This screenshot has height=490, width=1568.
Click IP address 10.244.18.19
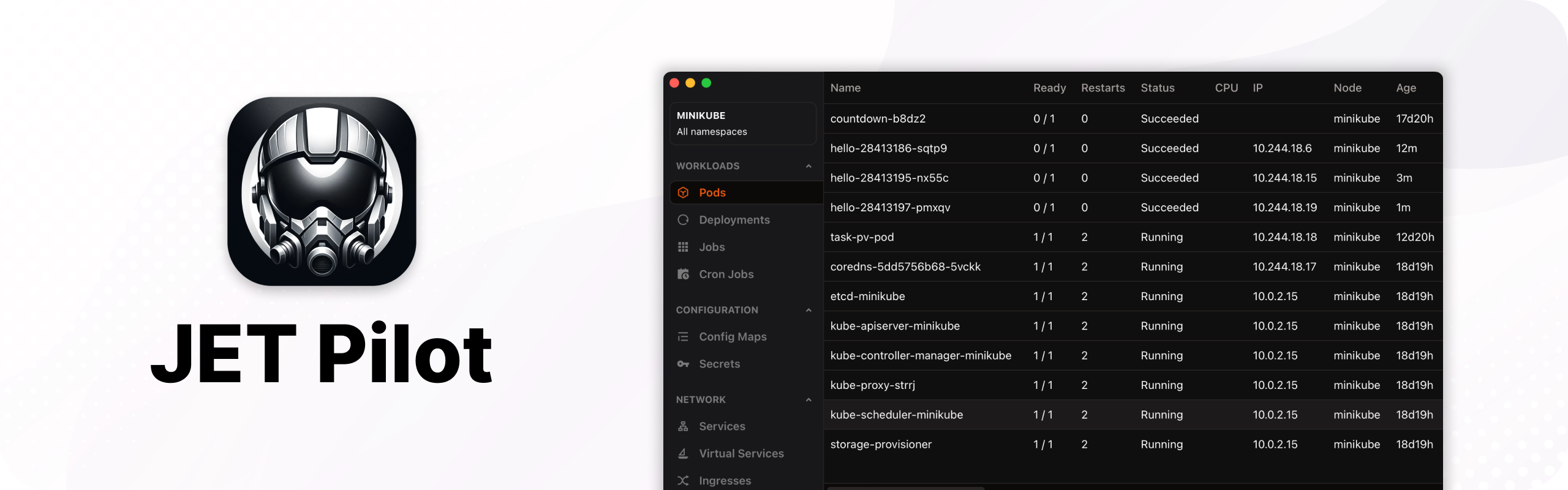tap(1284, 207)
